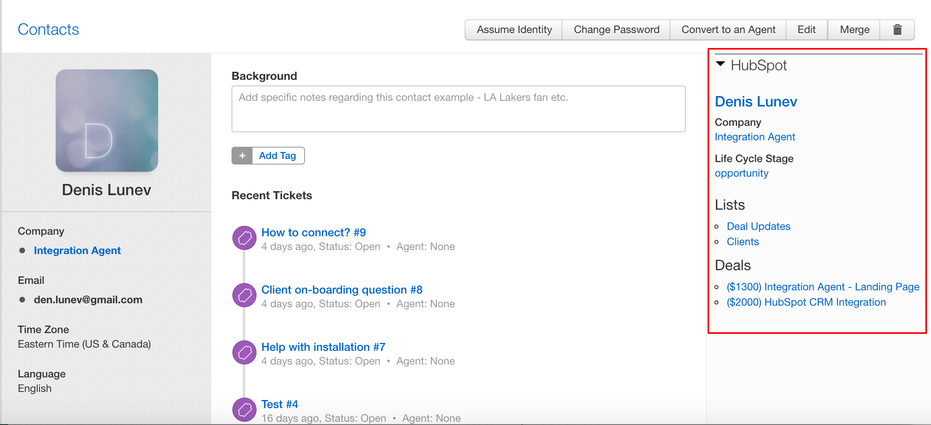Click Denis Lunev's avatar image
The width and height of the screenshot is (931, 425).
pyautogui.click(x=107, y=120)
